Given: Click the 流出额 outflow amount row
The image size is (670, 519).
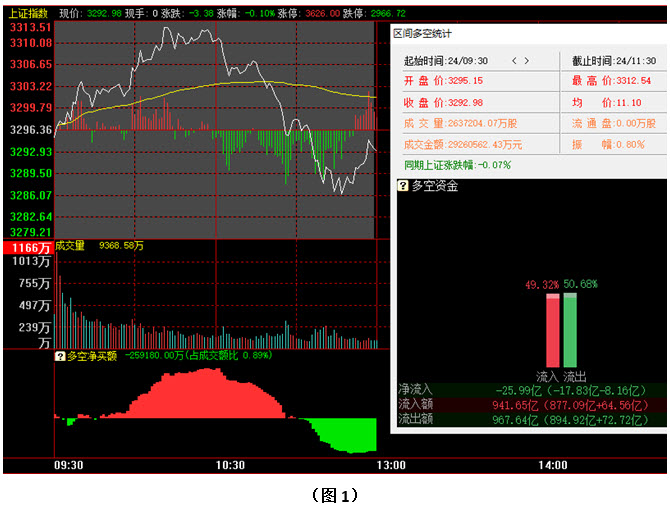Looking at the screenshot, I should 527,419.
